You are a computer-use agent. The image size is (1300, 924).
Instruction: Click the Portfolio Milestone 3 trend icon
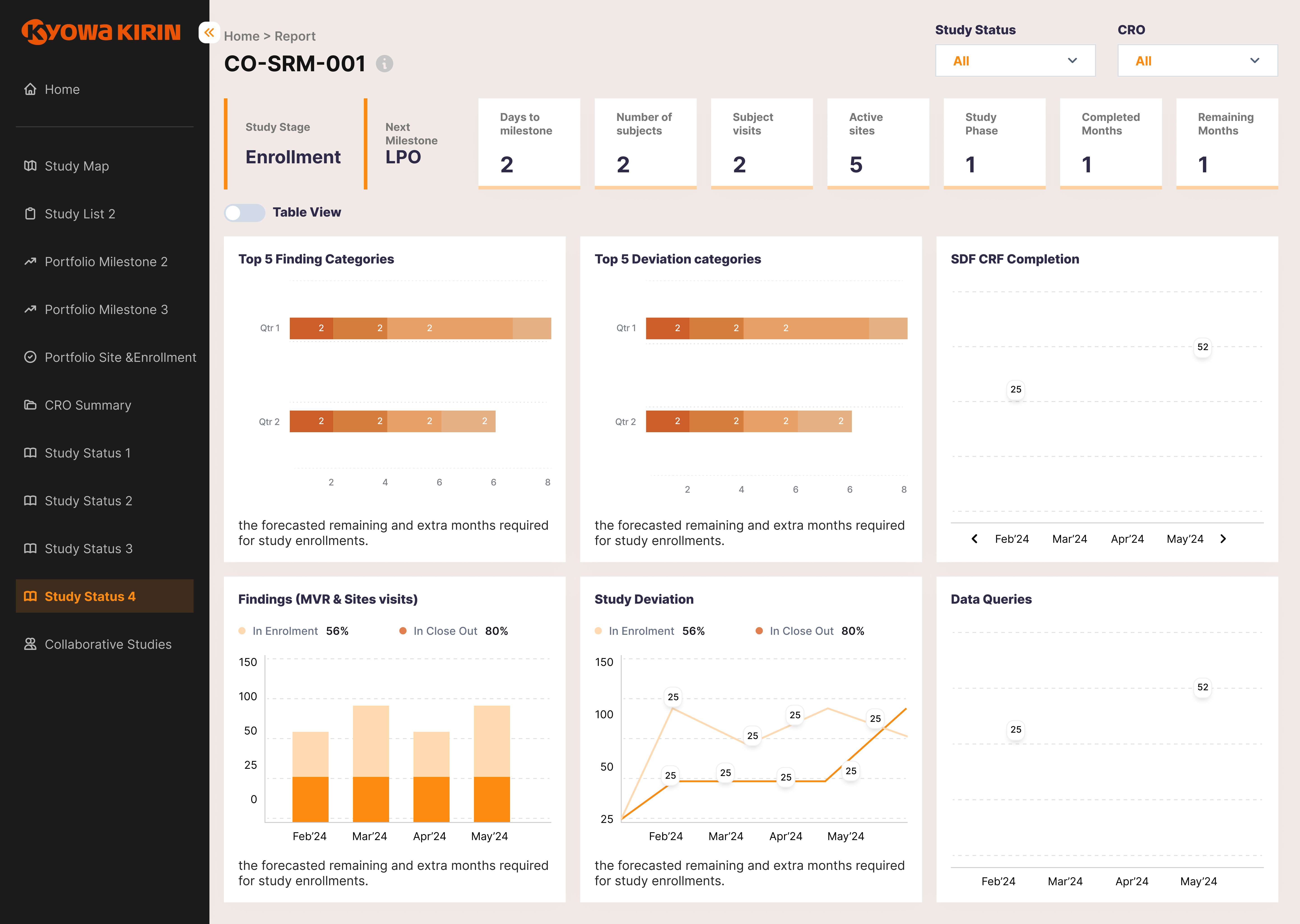[x=30, y=309]
